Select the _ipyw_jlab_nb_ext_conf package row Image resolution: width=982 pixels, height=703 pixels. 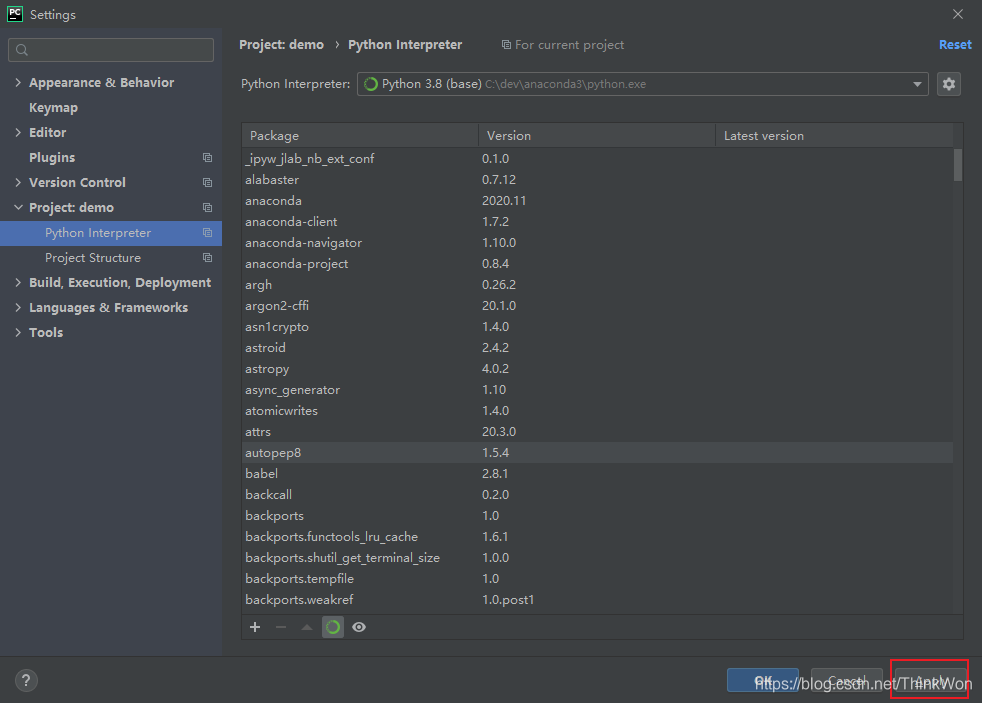point(597,159)
